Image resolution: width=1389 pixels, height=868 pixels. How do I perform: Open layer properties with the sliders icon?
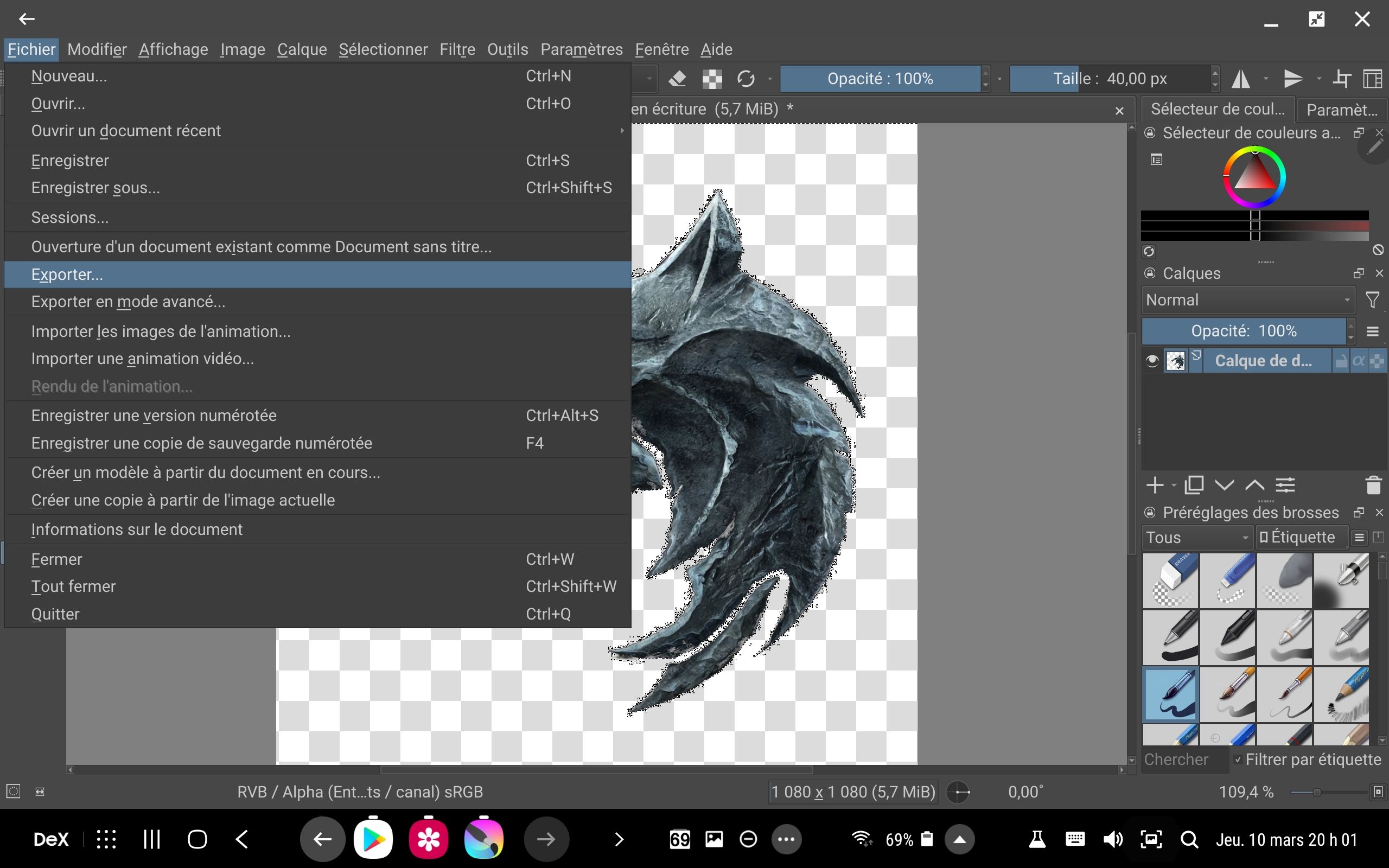(1286, 485)
